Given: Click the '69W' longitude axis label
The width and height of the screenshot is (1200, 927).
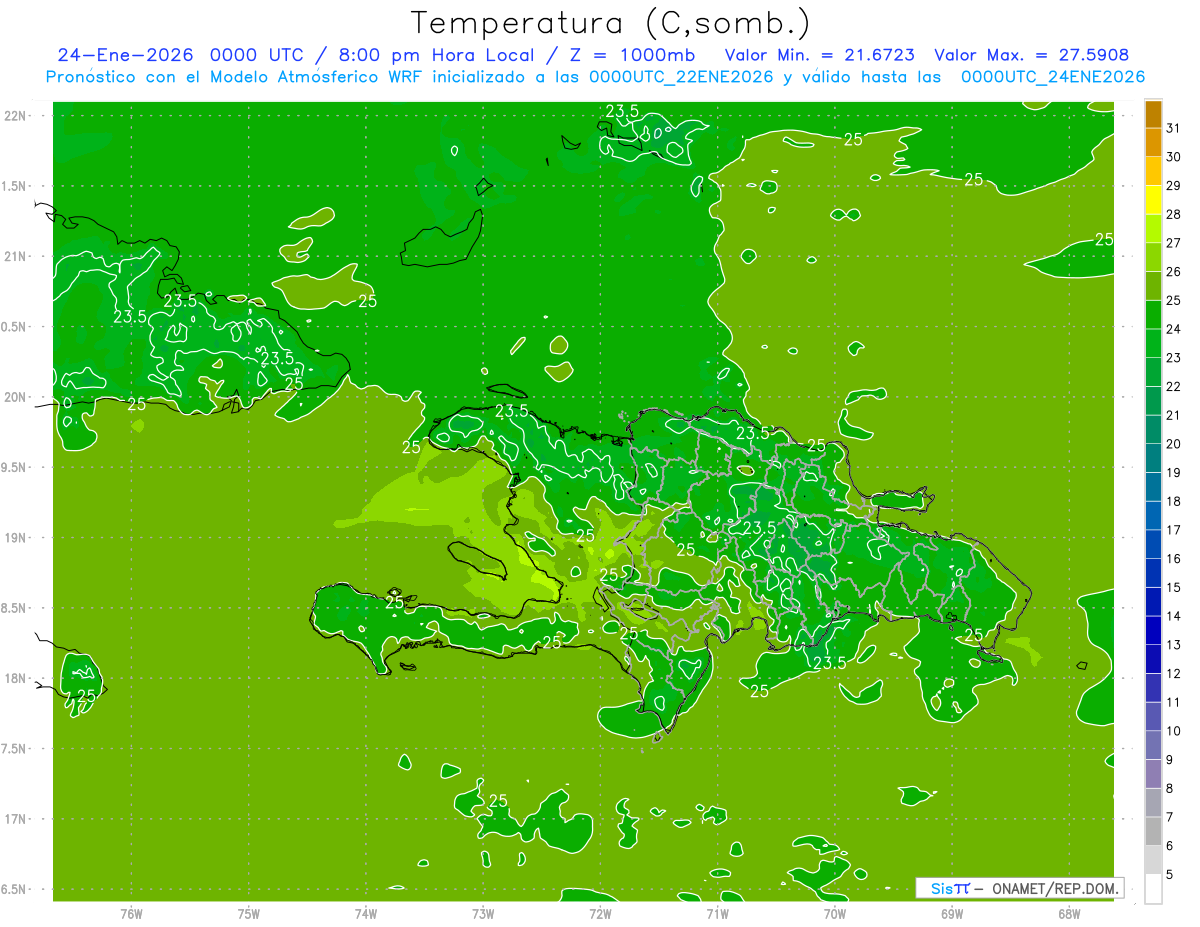Looking at the screenshot, I should [951, 913].
